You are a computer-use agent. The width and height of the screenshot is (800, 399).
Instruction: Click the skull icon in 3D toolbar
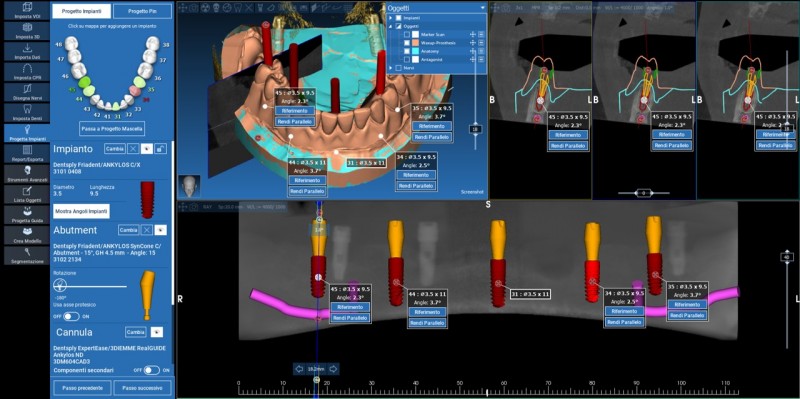tap(216, 8)
